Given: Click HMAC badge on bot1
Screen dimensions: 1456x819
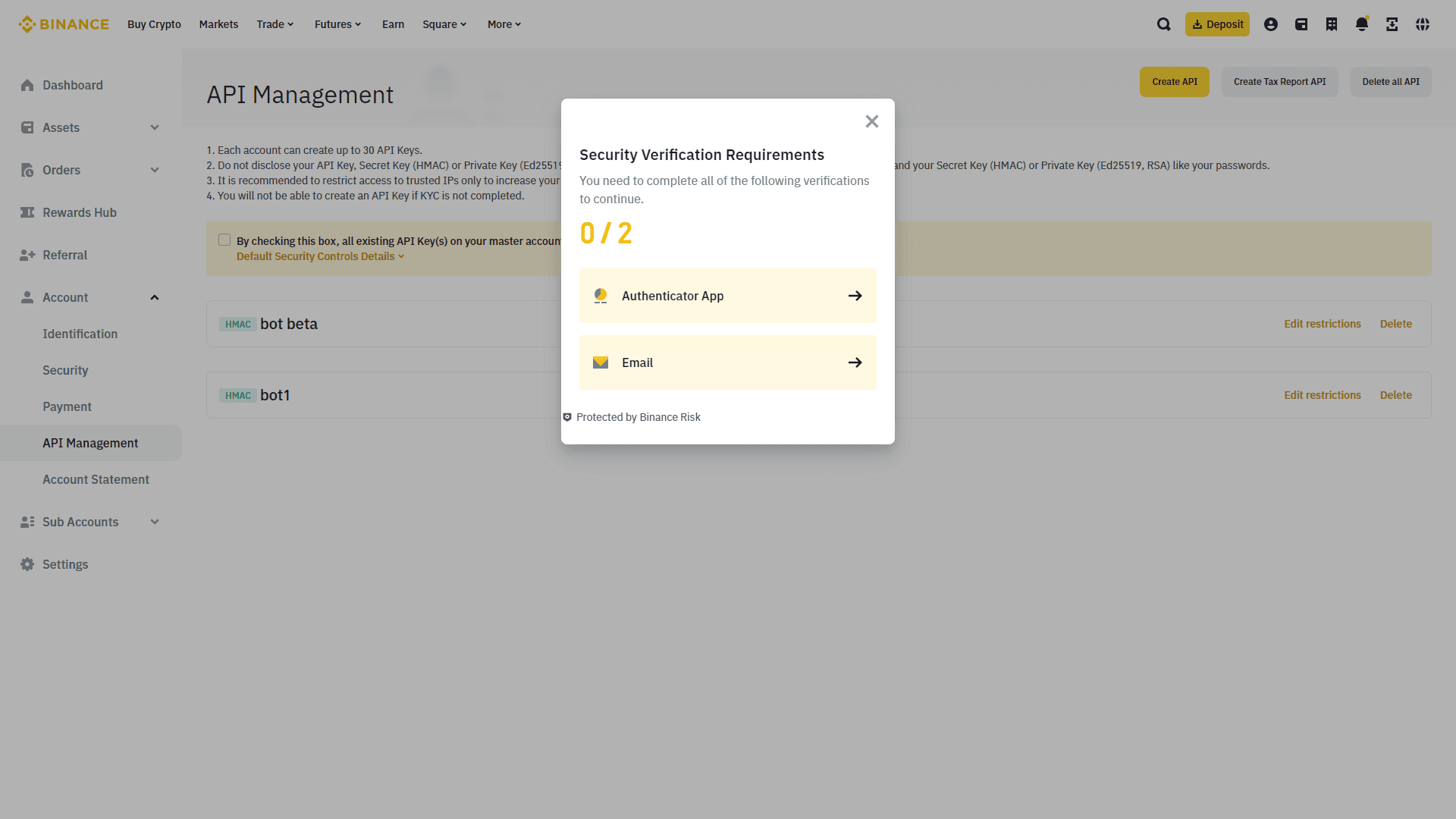Looking at the screenshot, I should pos(238,395).
